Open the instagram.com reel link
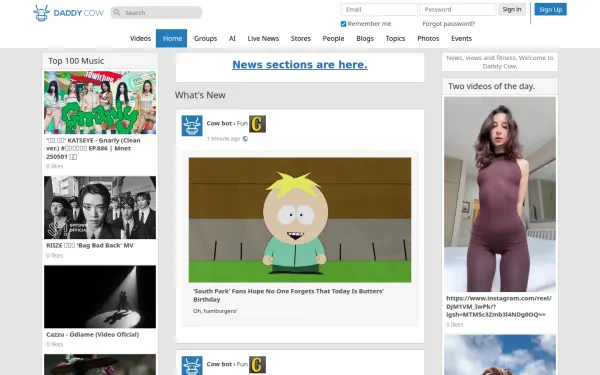Image resolution: width=600 pixels, height=375 pixels. click(499, 306)
